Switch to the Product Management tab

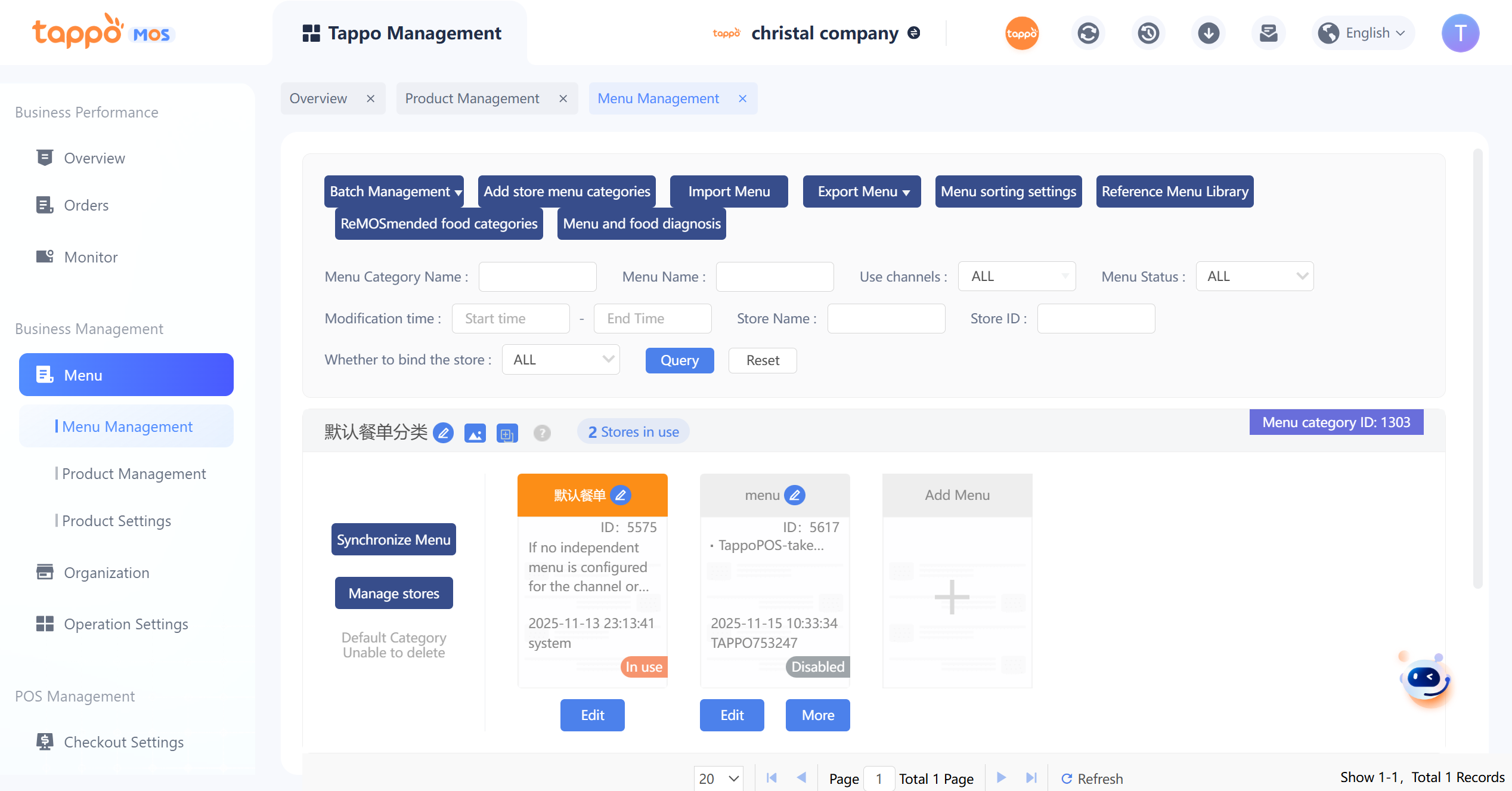472,98
